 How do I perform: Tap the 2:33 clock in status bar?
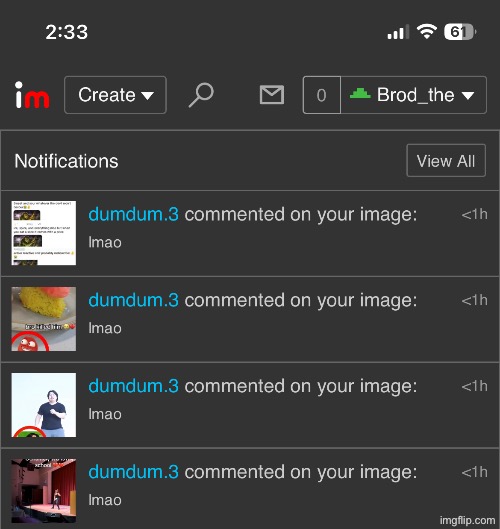point(67,32)
